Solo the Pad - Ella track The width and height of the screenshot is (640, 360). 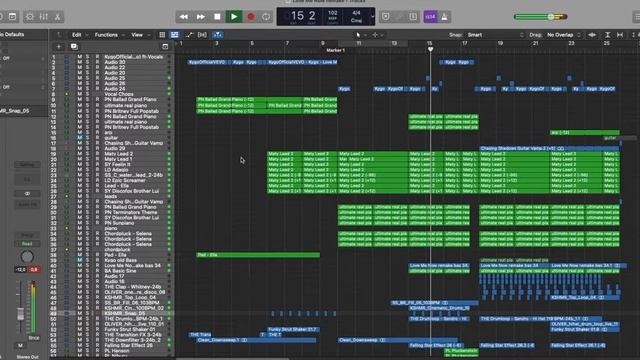click(87, 255)
